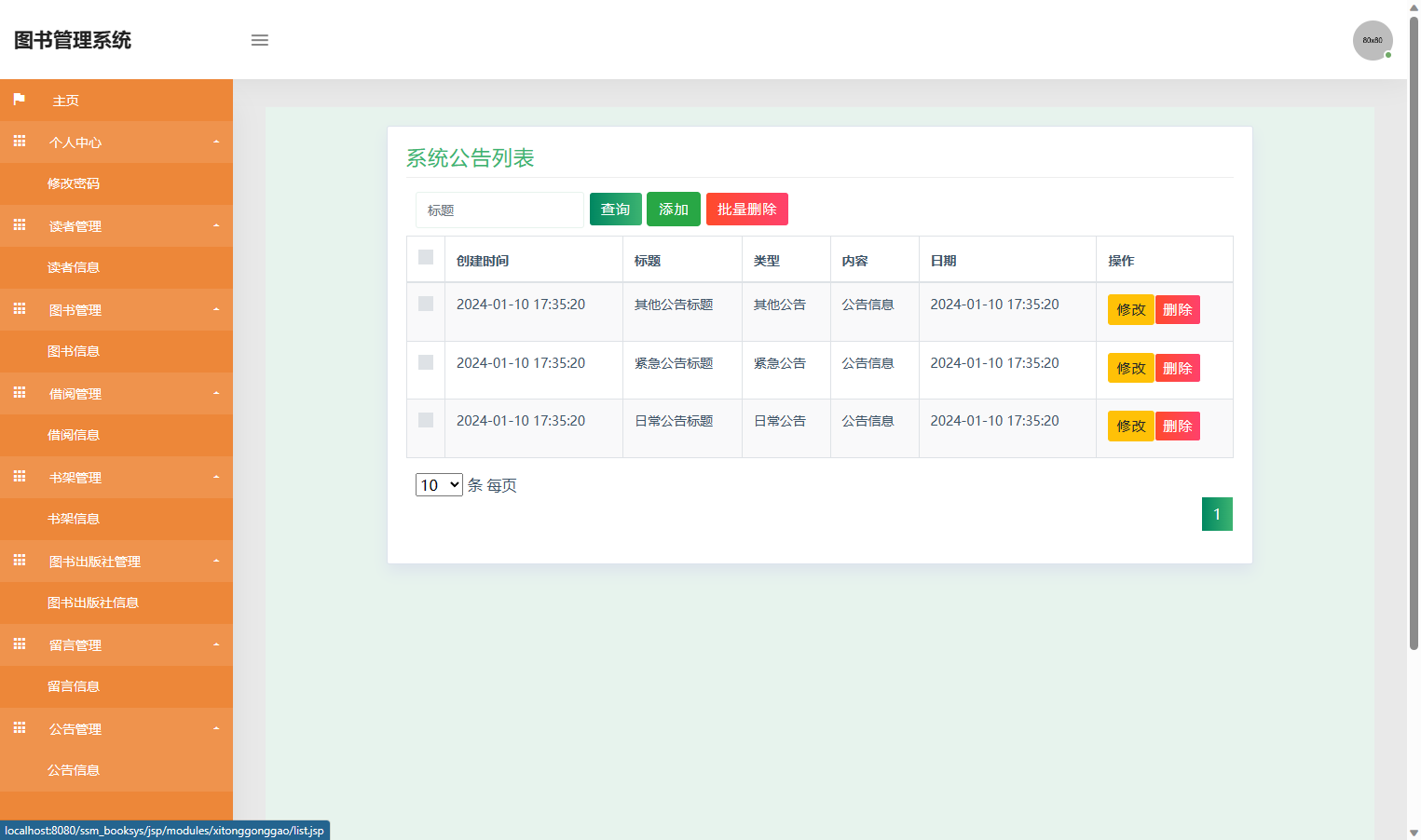
Task: Click the grid icon beside 读者管理
Action: pyautogui.click(x=19, y=225)
